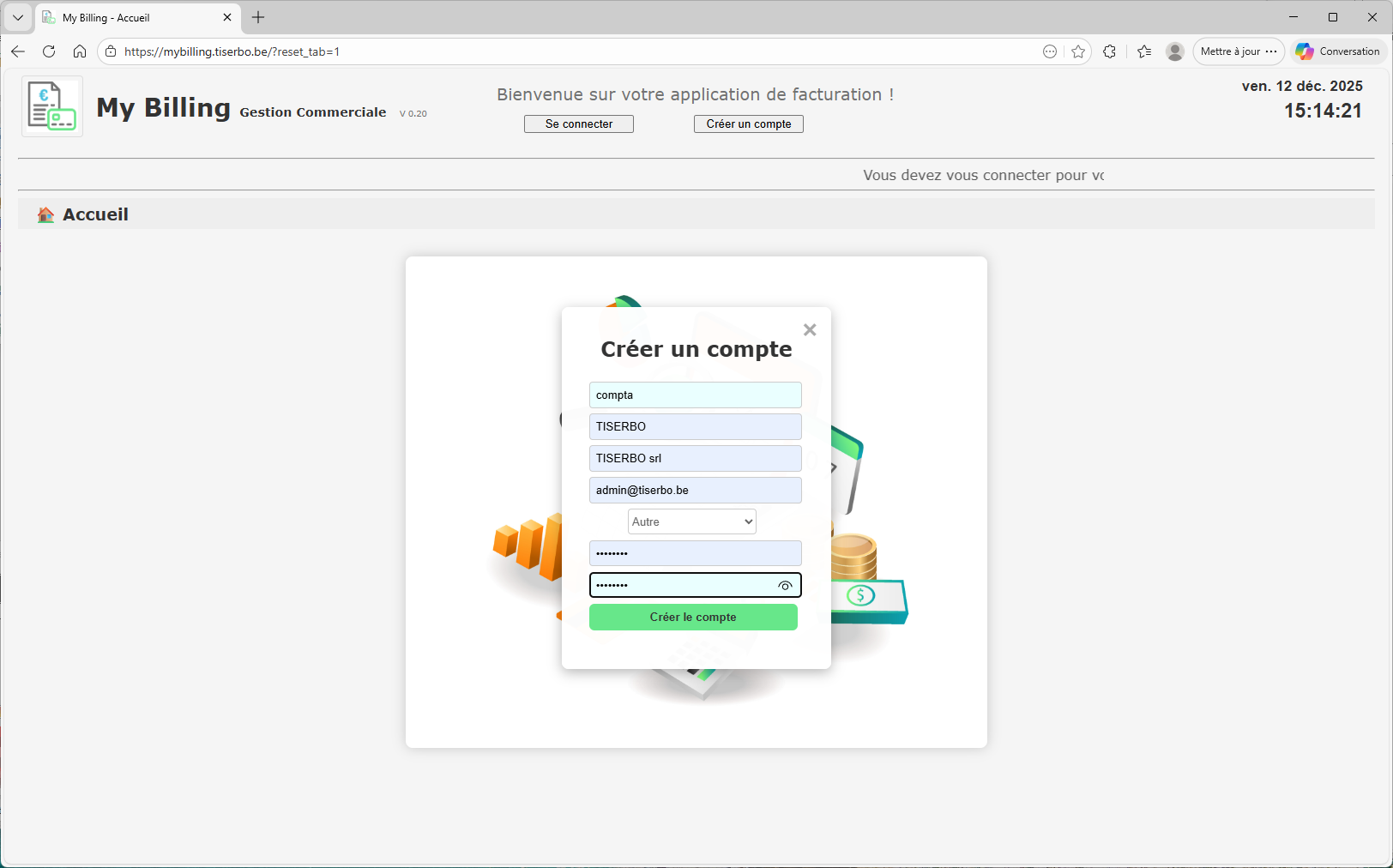The height and width of the screenshot is (868, 1393).
Task: Navigate home with the home icon
Action: pos(80,51)
